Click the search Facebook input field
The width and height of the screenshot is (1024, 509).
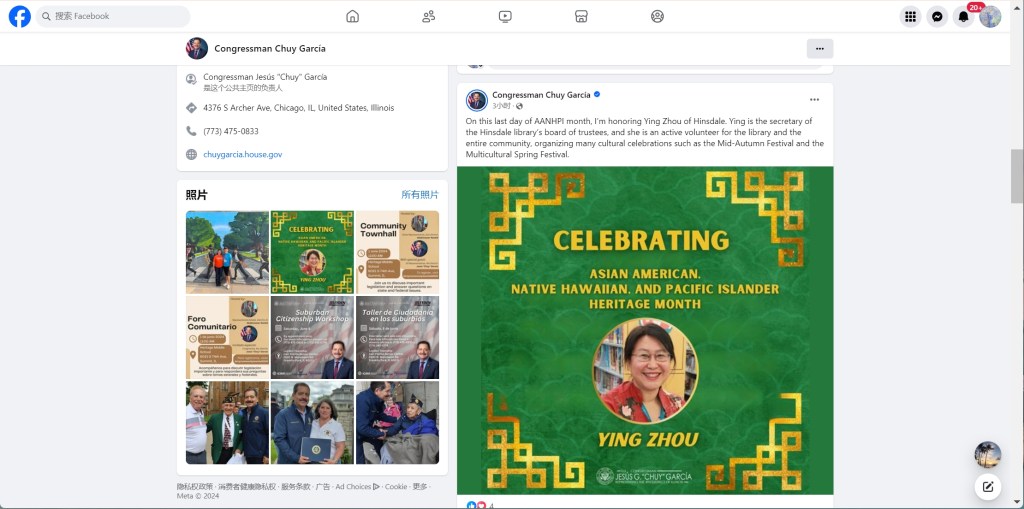tap(113, 16)
